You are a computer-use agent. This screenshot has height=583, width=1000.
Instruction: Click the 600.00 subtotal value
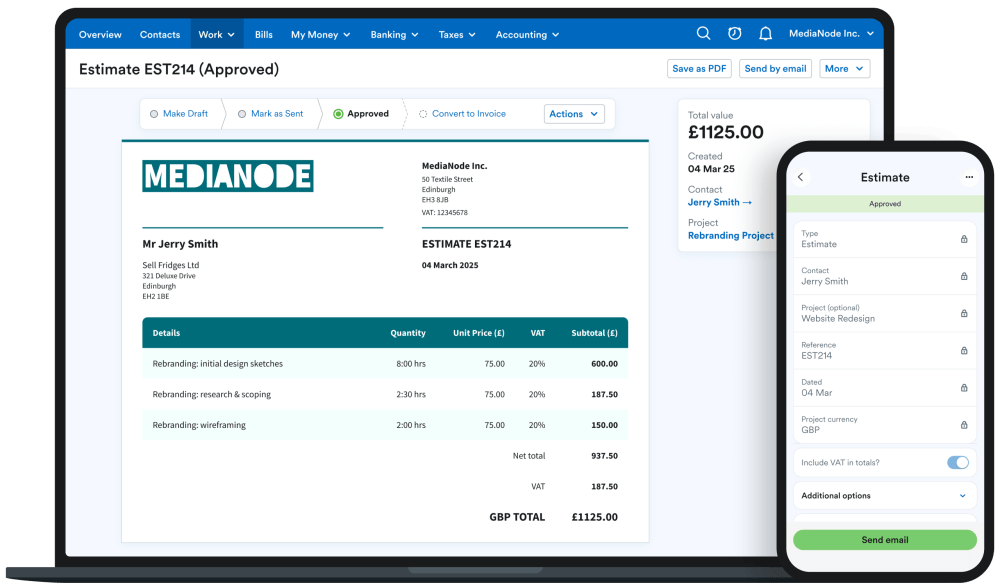(x=605, y=364)
